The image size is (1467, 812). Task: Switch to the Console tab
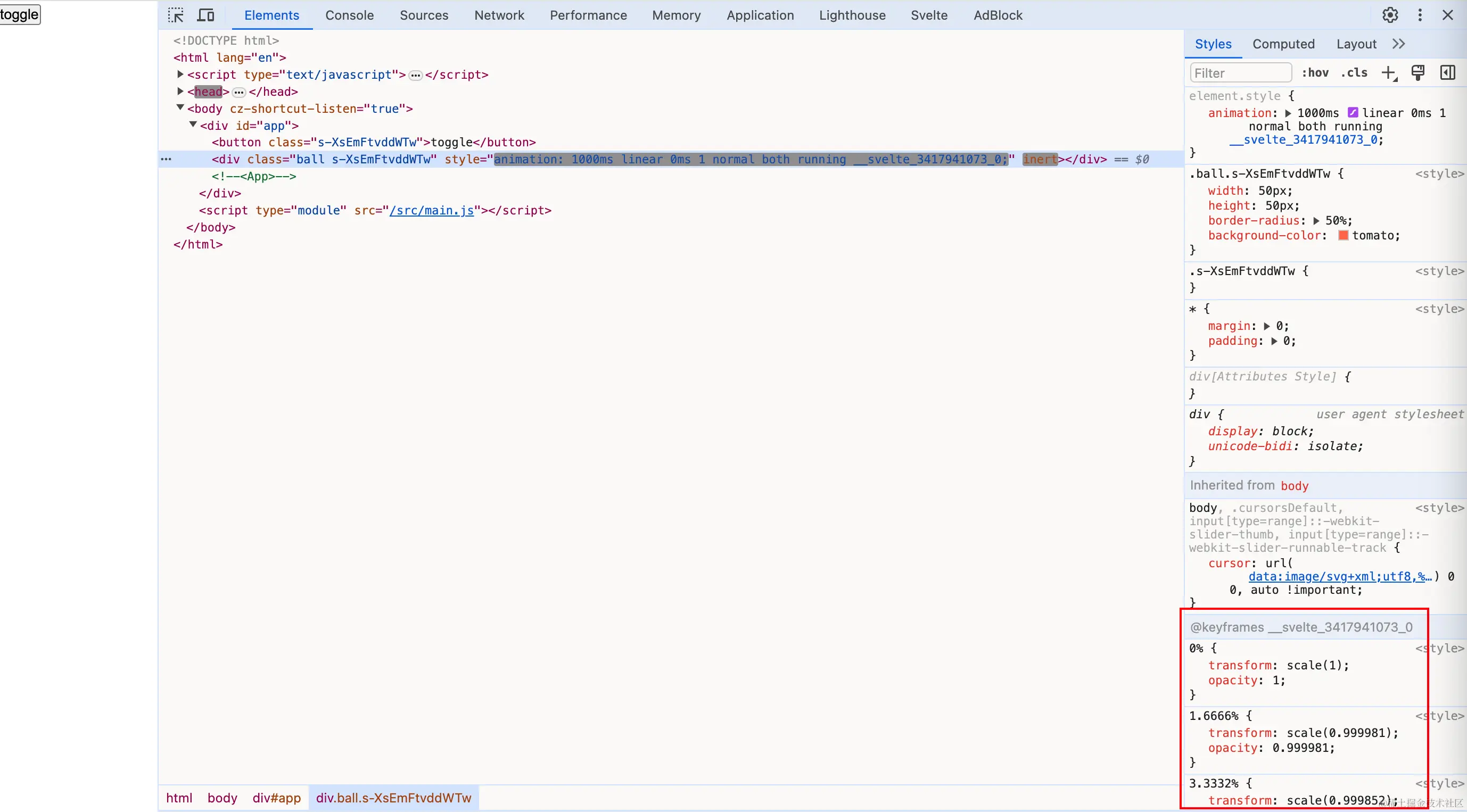pyautogui.click(x=349, y=15)
